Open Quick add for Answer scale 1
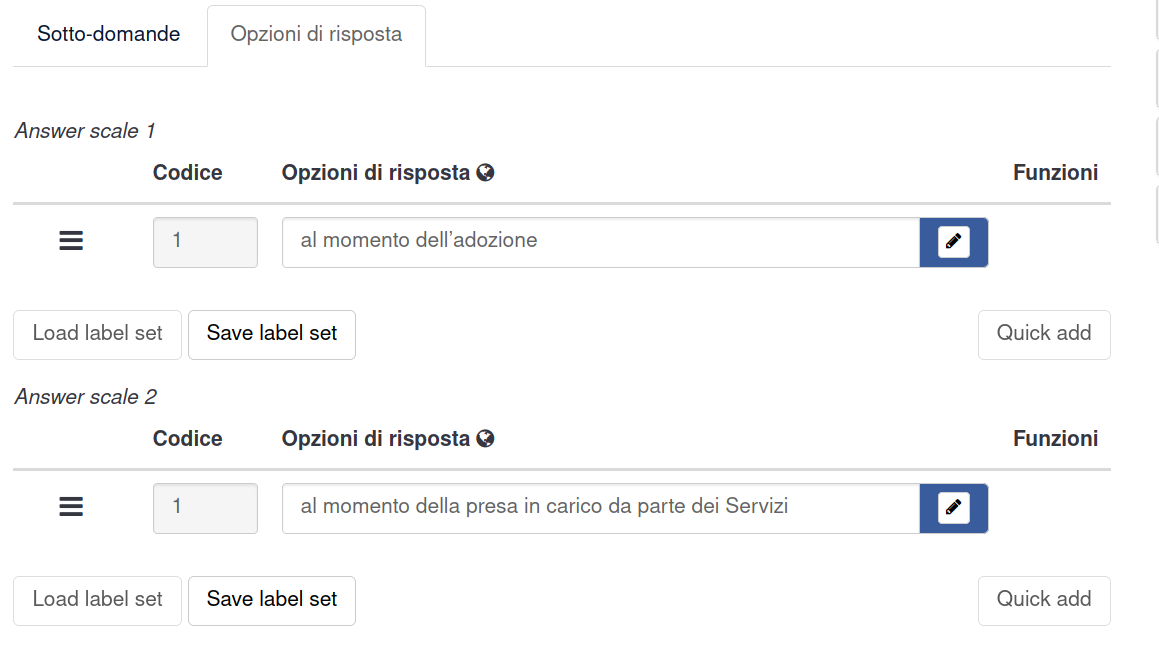Screen dimensions: 1159x651 click(1043, 334)
